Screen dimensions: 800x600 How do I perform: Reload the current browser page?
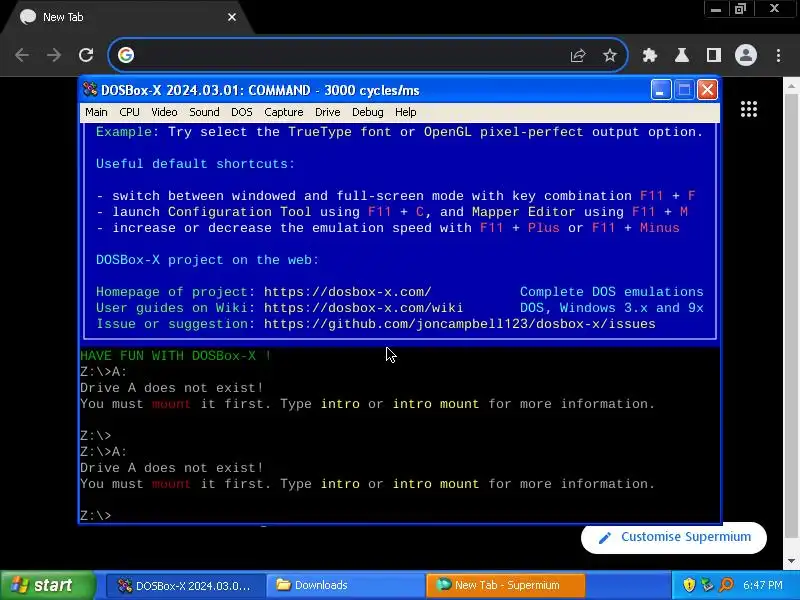[x=86, y=55]
